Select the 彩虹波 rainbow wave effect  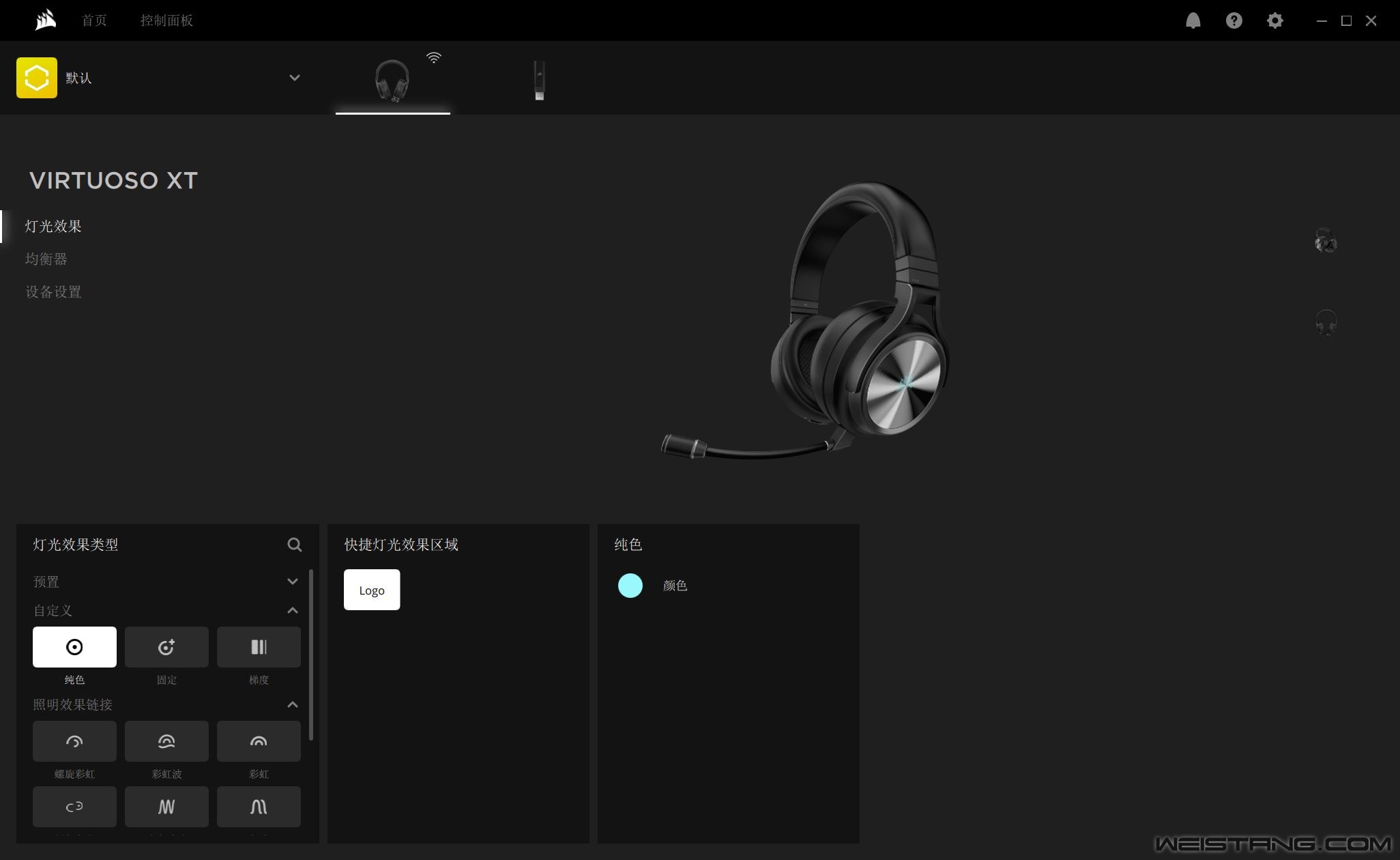166,741
